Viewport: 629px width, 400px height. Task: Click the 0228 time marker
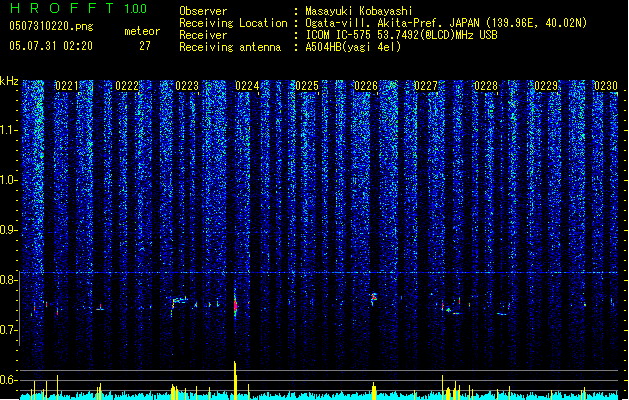tap(486, 86)
